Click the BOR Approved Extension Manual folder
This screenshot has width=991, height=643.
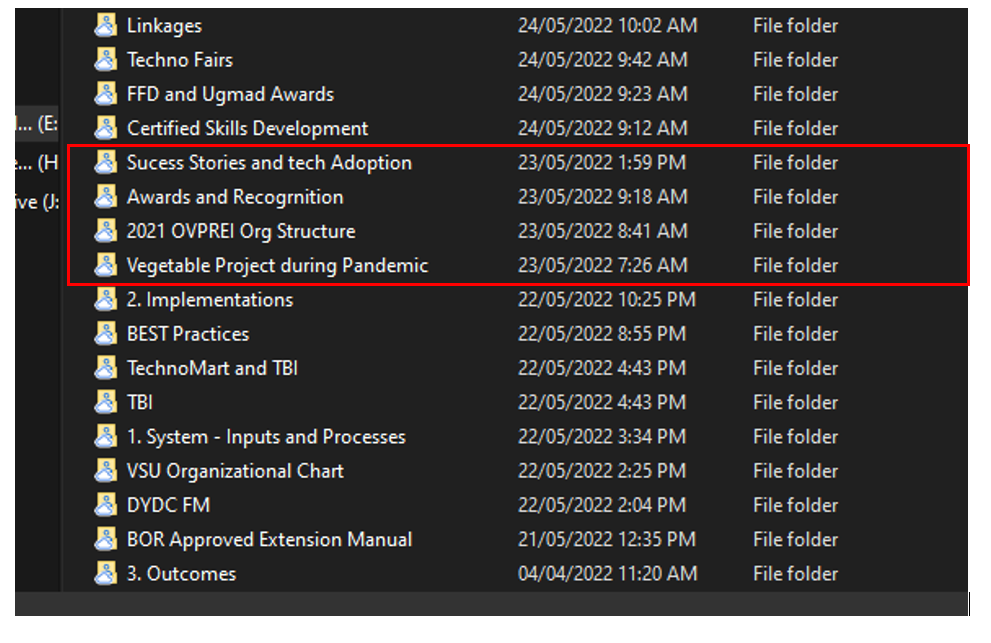(x=269, y=540)
